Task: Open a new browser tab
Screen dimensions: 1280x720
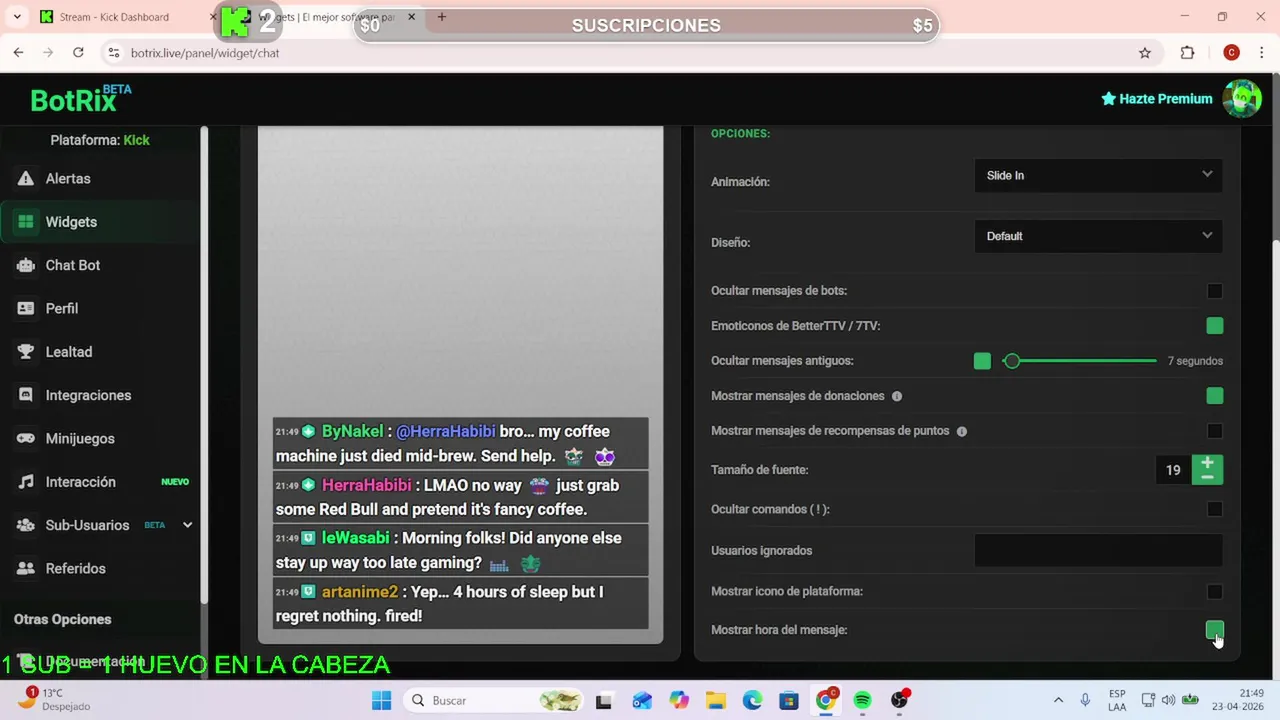Action: [x=441, y=17]
